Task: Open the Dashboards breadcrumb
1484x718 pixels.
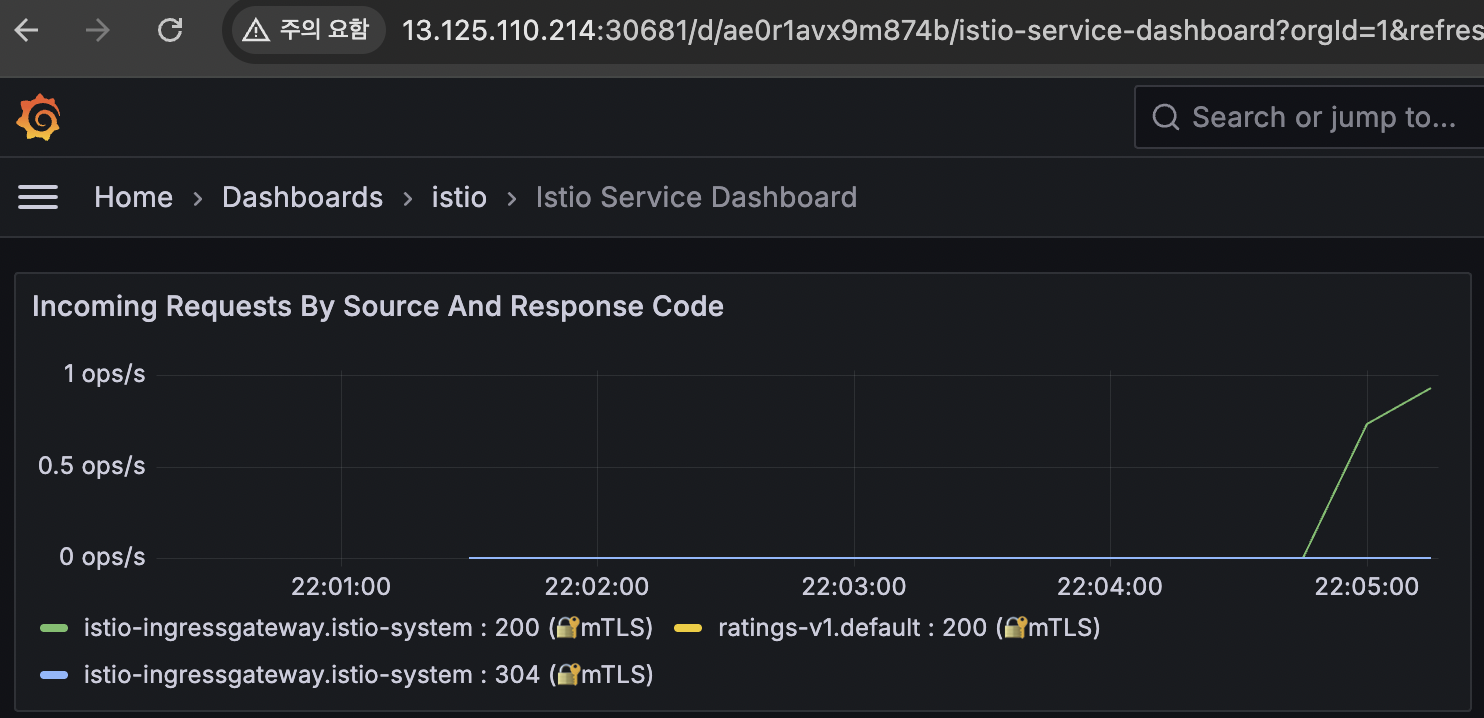Action: 302,197
